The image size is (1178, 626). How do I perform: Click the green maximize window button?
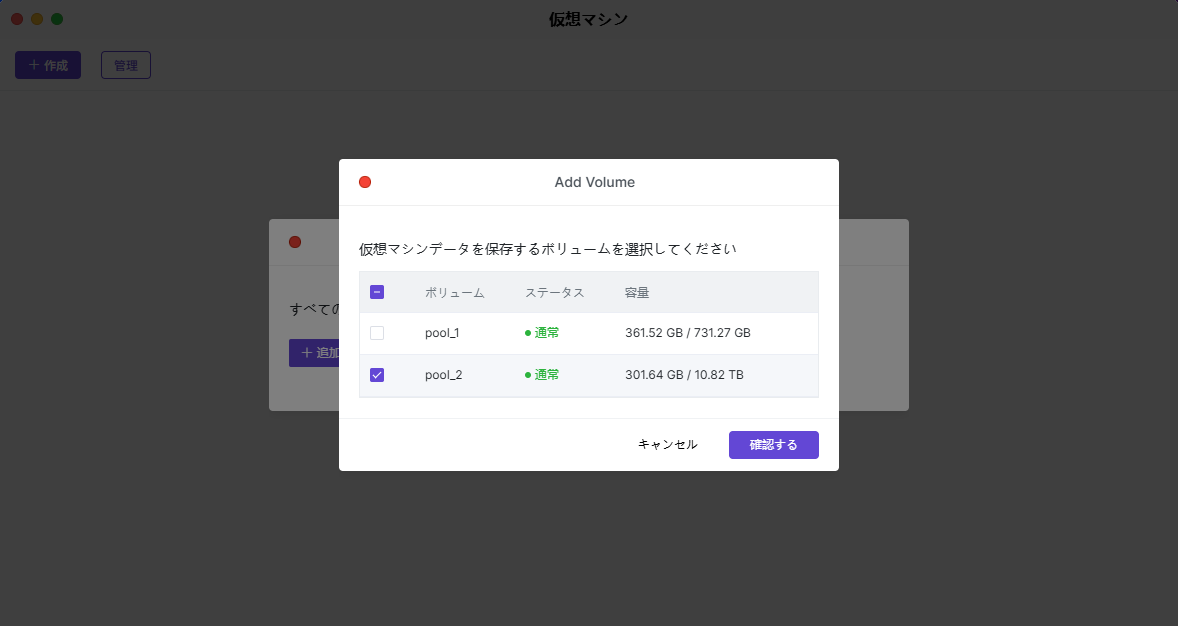(x=57, y=19)
